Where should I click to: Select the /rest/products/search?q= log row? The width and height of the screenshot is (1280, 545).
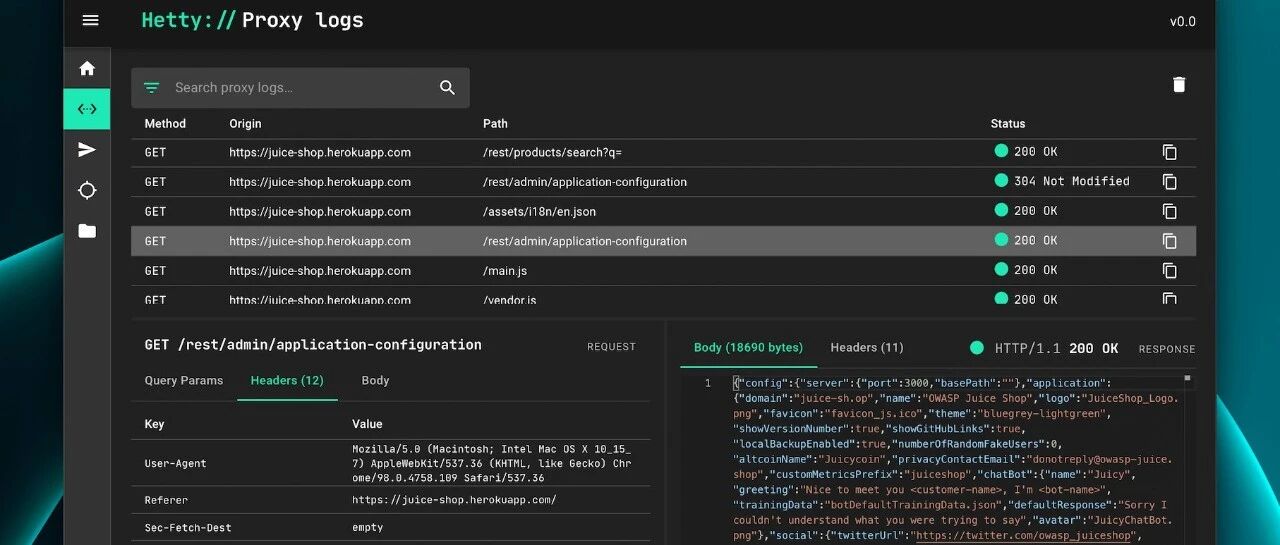(x=663, y=152)
